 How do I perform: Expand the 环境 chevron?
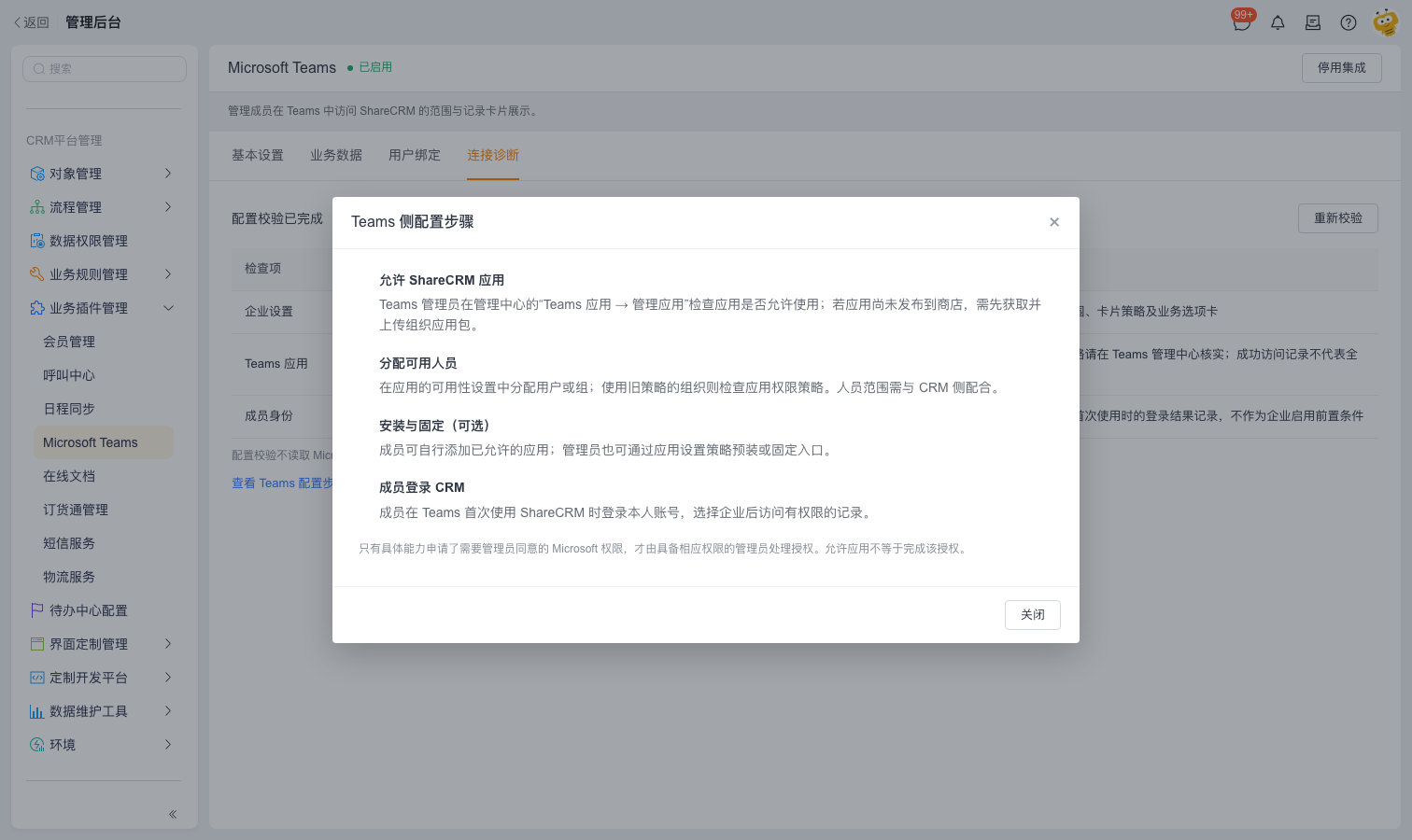click(x=168, y=745)
